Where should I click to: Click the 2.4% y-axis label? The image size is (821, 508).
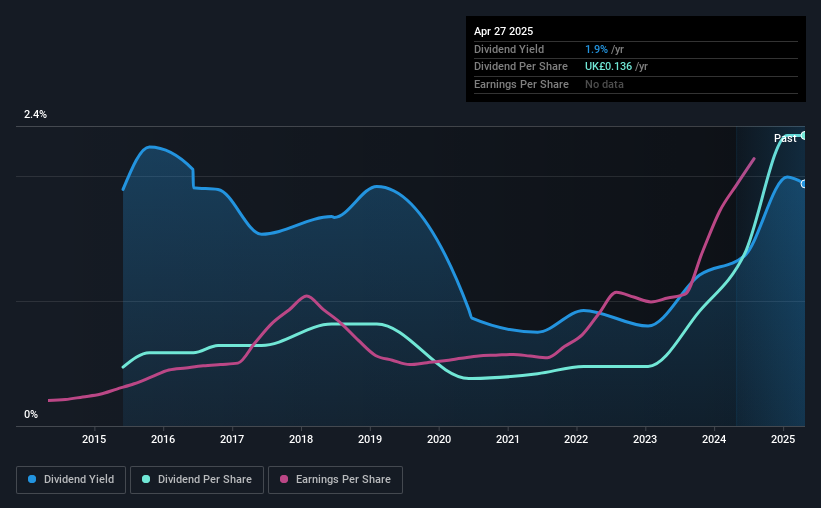(35, 114)
